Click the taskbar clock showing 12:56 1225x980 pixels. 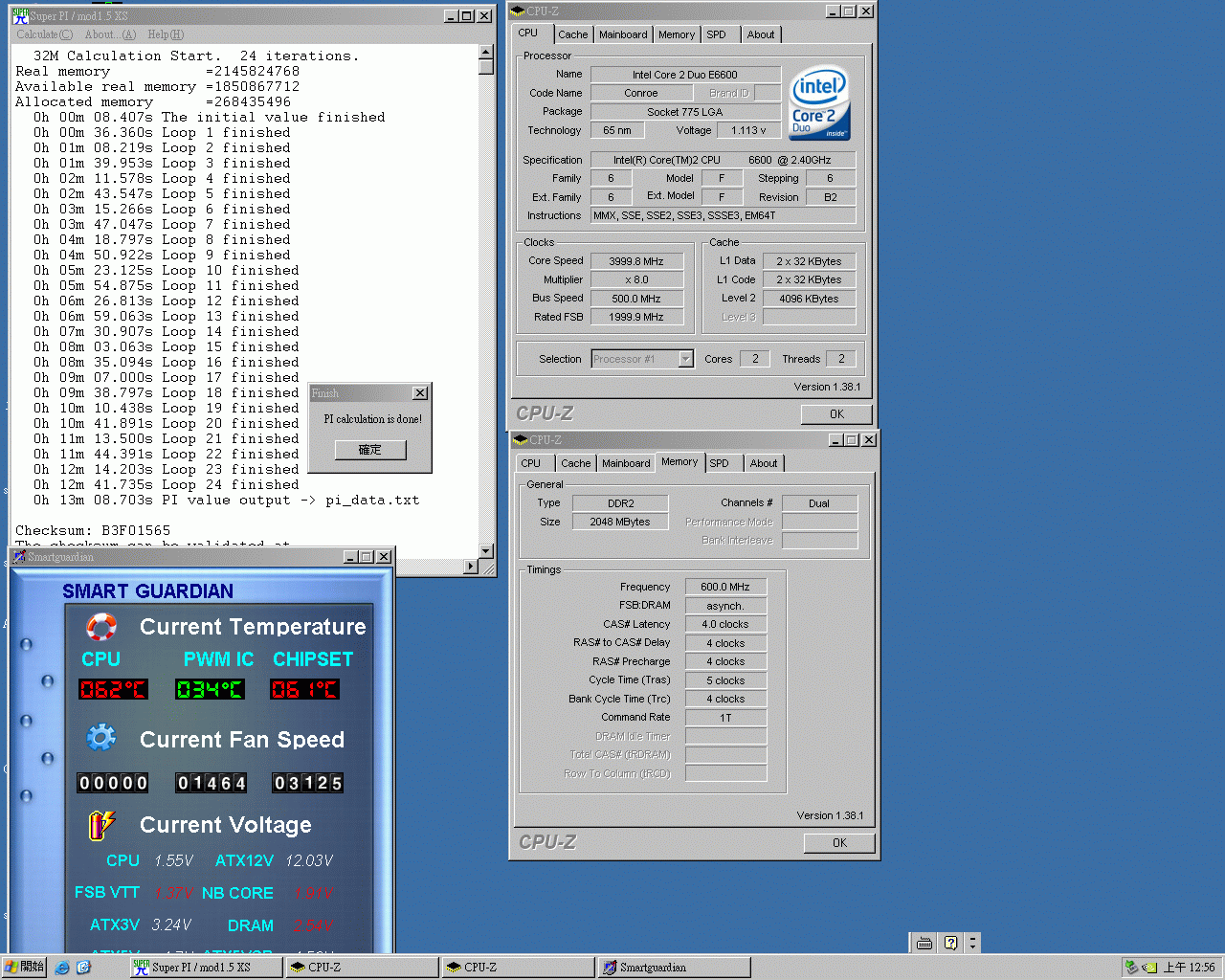(x=1189, y=968)
